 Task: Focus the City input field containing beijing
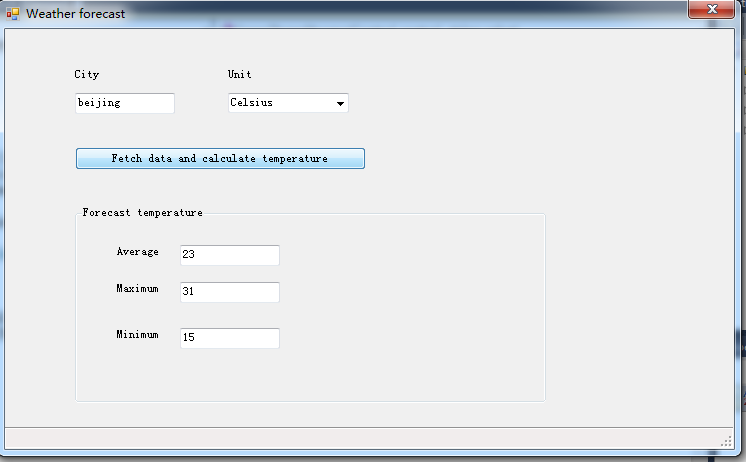[x=125, y=103]
